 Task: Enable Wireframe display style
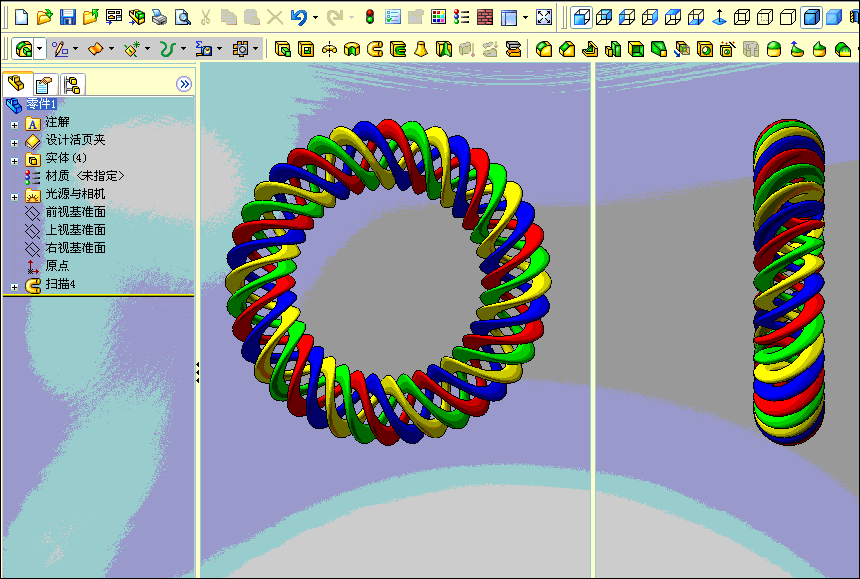742,17
